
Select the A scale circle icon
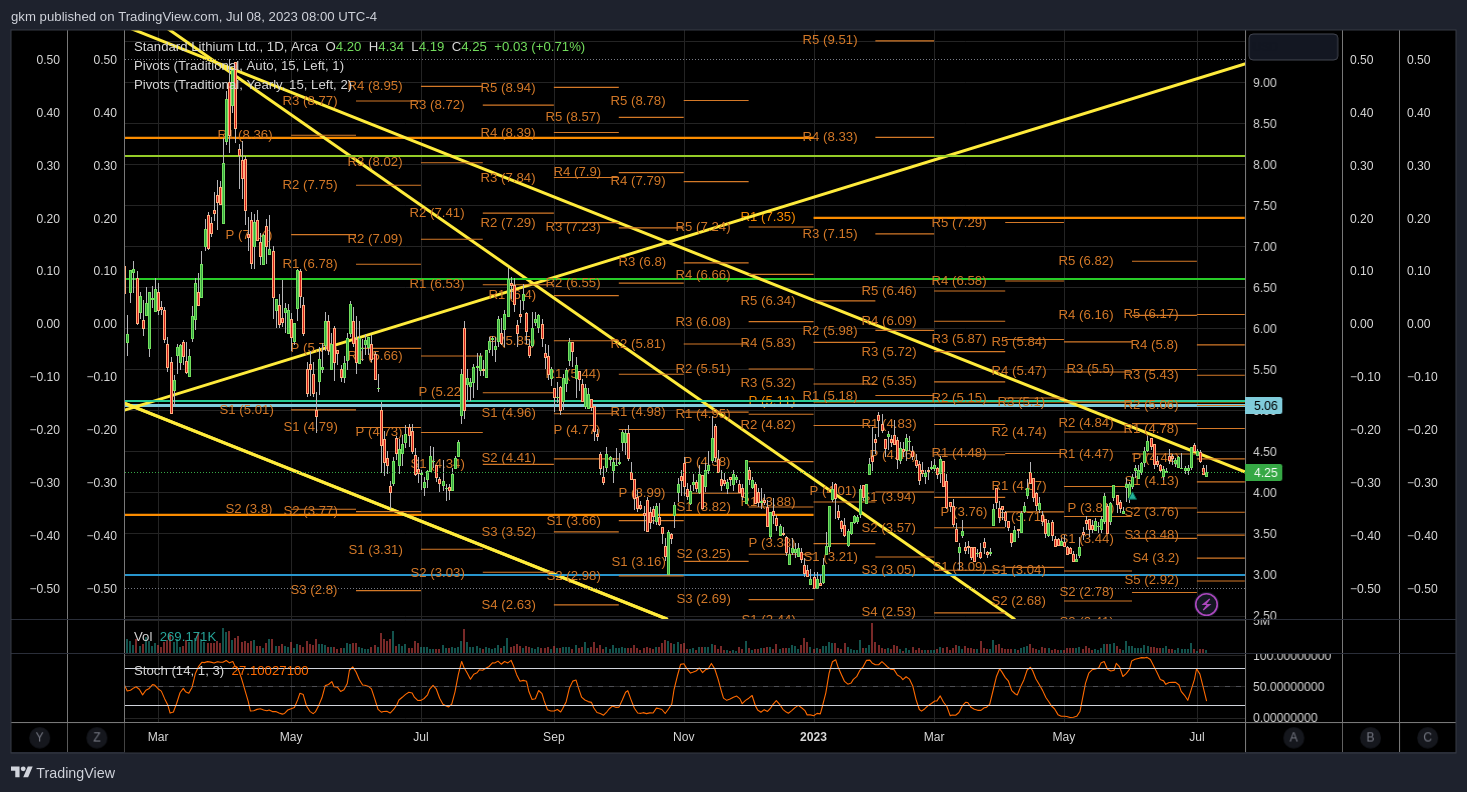1293,738
